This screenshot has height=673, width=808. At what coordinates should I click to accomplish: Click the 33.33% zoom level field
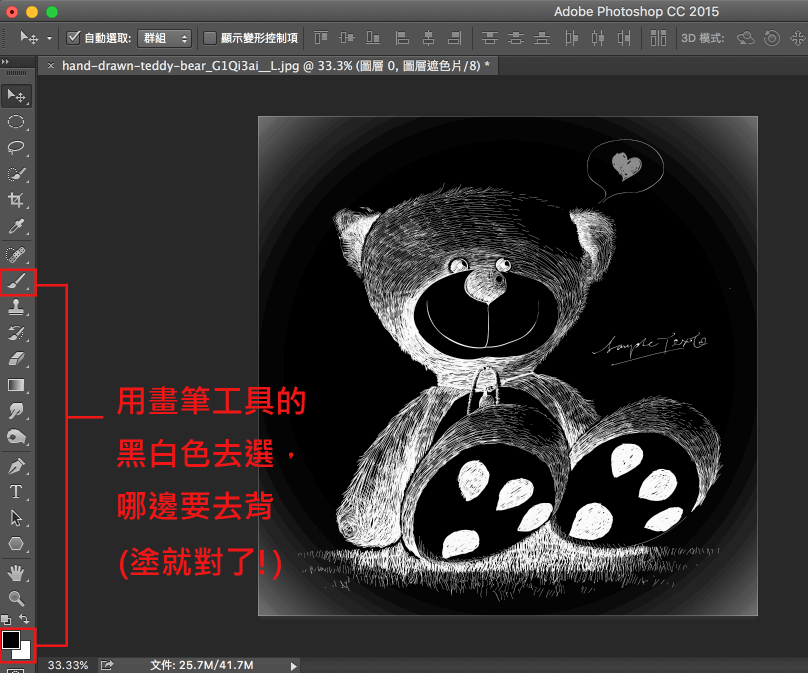[x=68, y=665]
